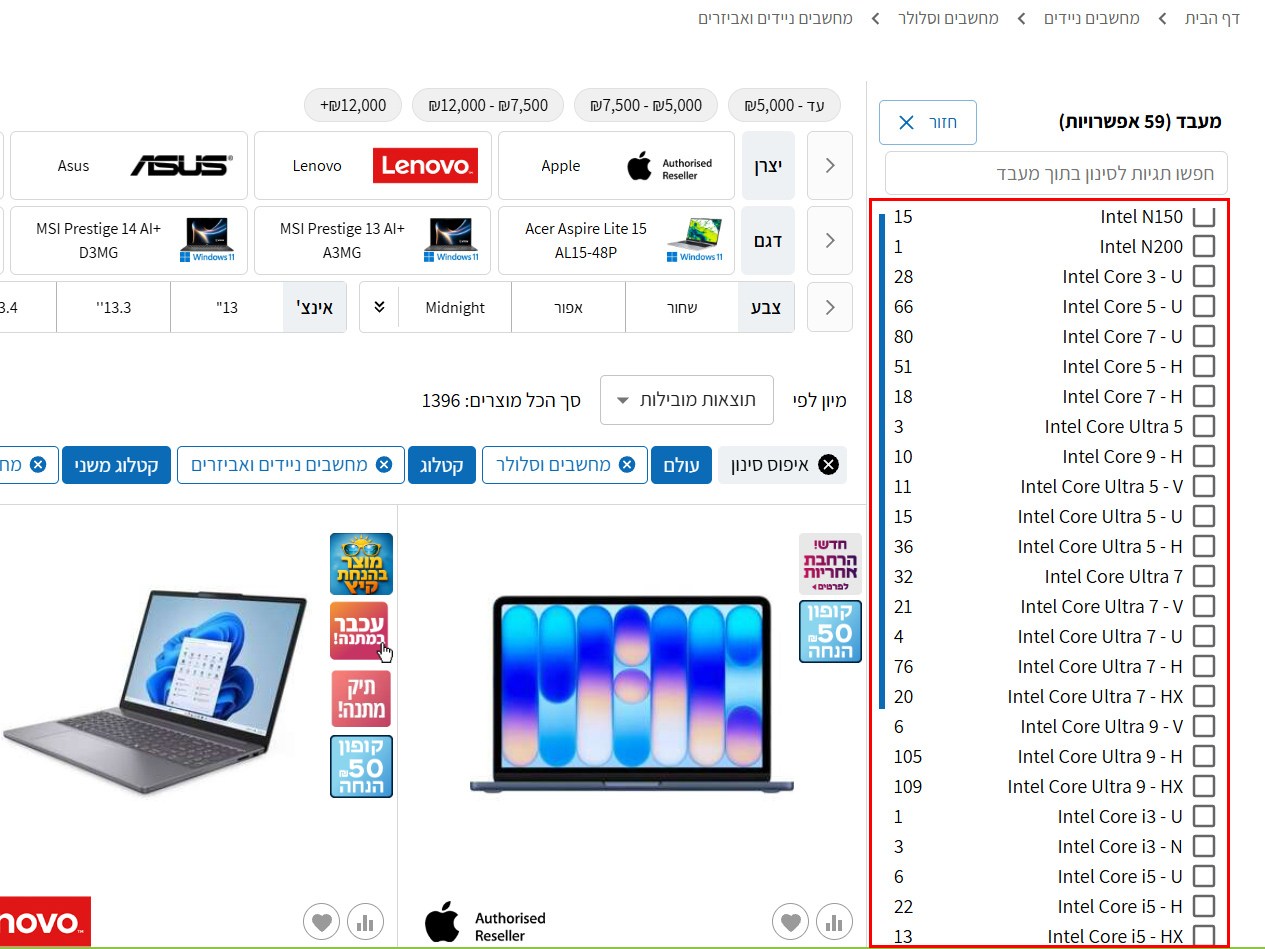Check the Intel Core i3 - N filter

(x=1204, y=846)
